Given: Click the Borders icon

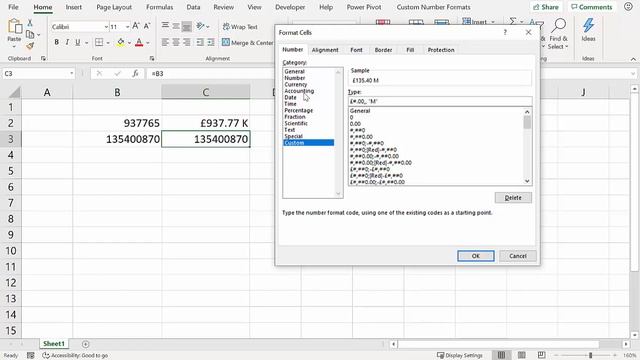Looking at the screenshot, I should tap(99, 42).
